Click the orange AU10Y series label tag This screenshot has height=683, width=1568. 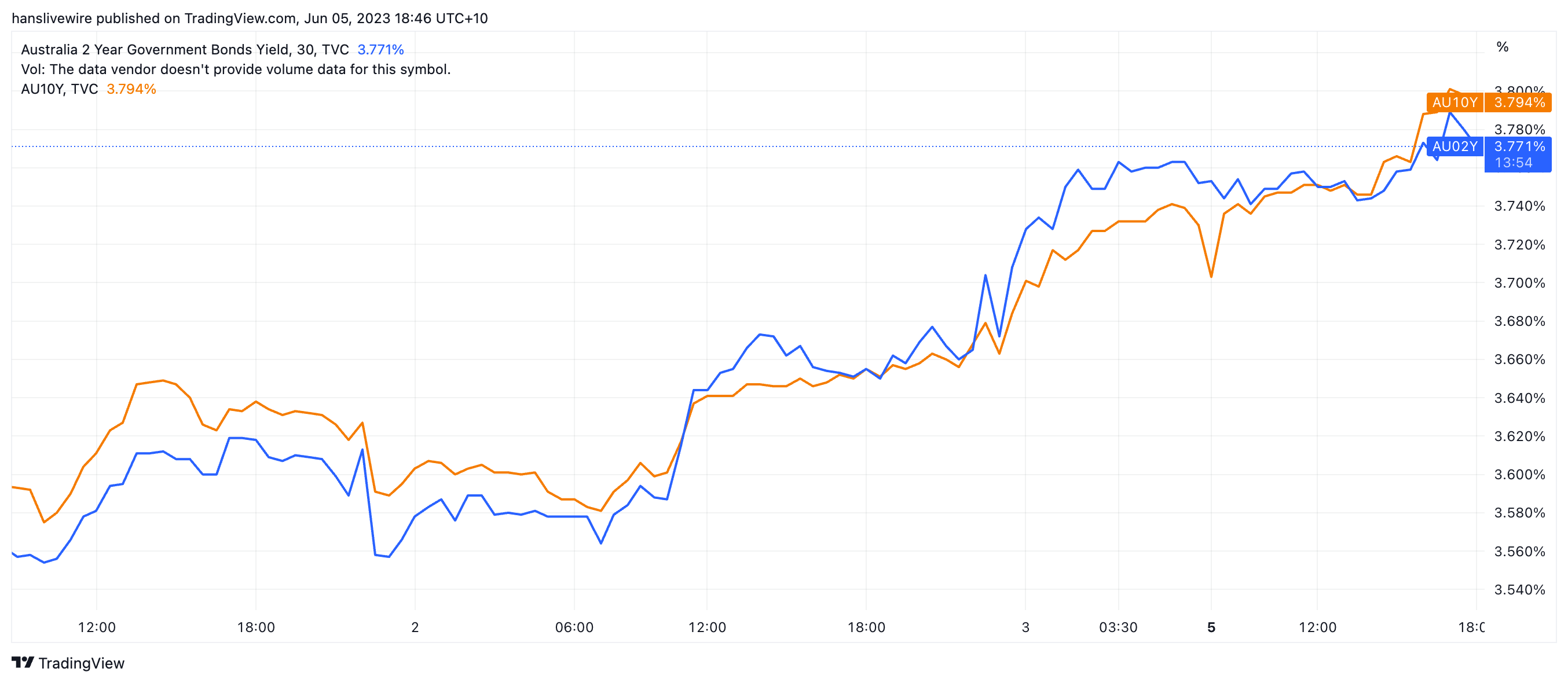click(x=1454, y=102)
